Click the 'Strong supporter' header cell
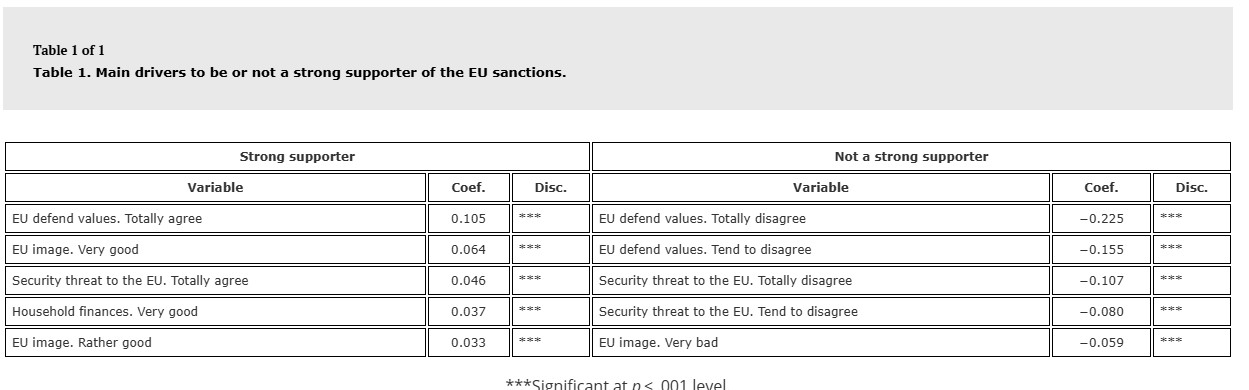 [297, 157]
